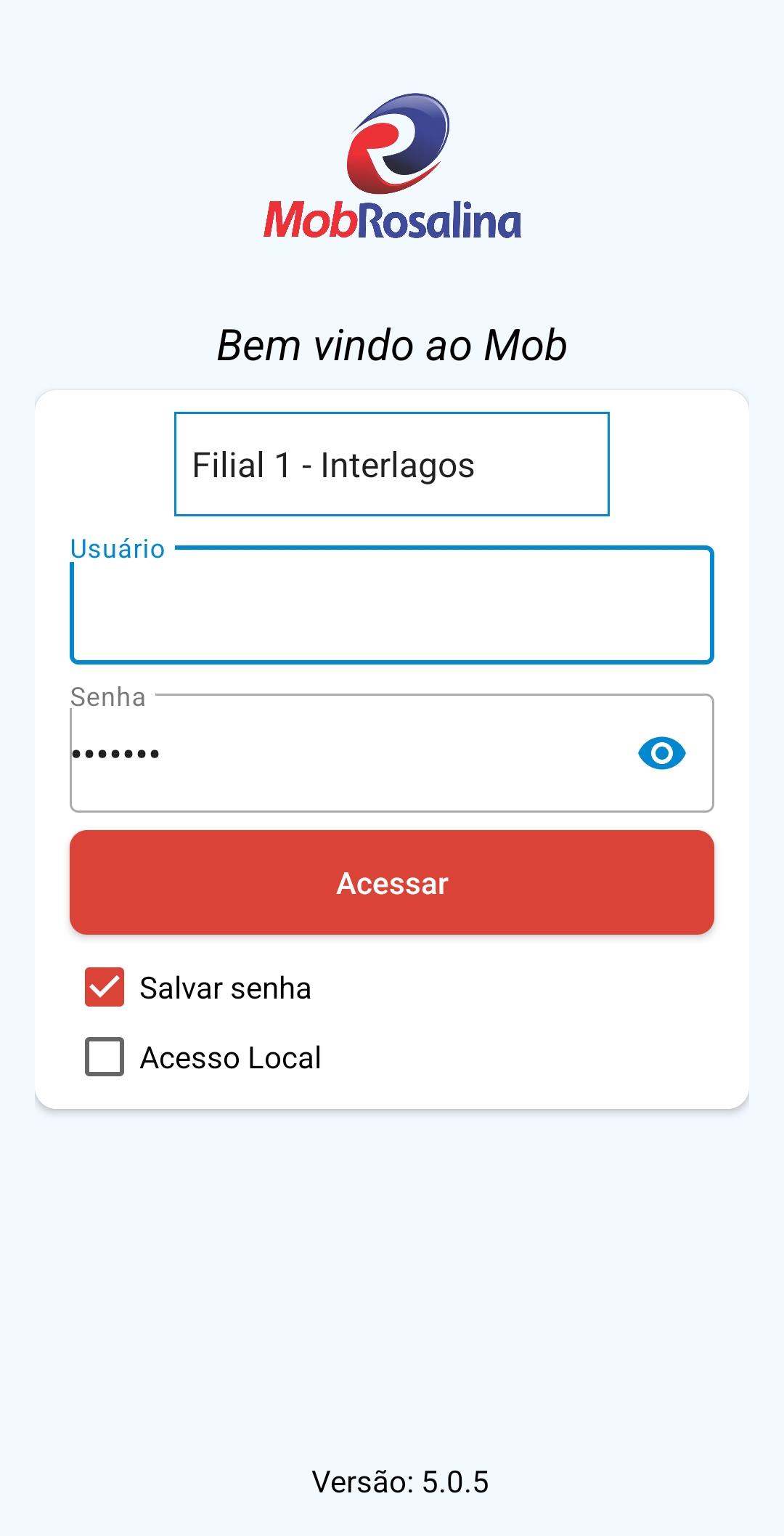Click the Salvar senha label text
The height and width of the screenshot is (1536, 784).
coord(225,988)
